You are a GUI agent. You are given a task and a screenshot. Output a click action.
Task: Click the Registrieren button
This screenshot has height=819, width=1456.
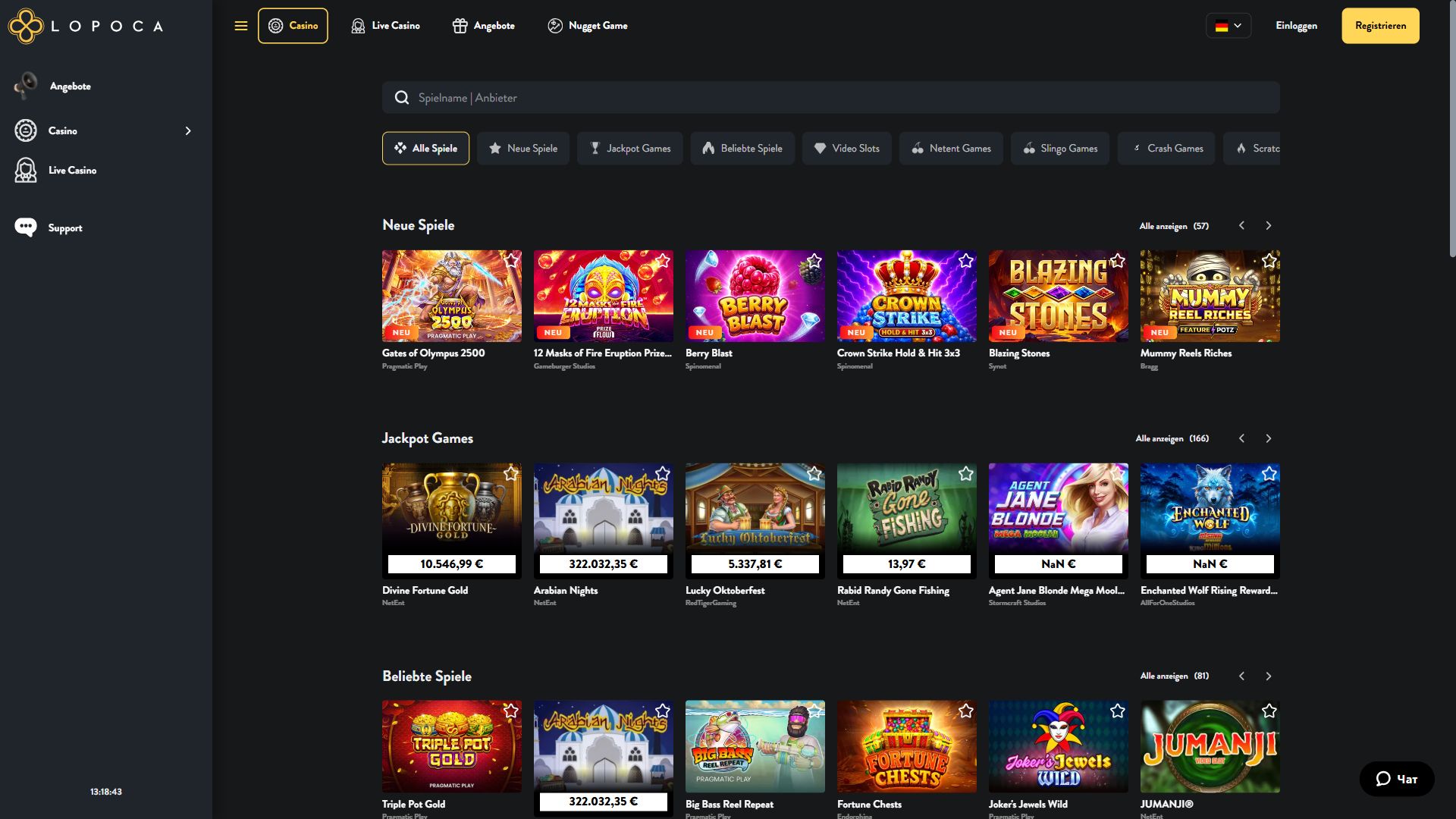1381,26
